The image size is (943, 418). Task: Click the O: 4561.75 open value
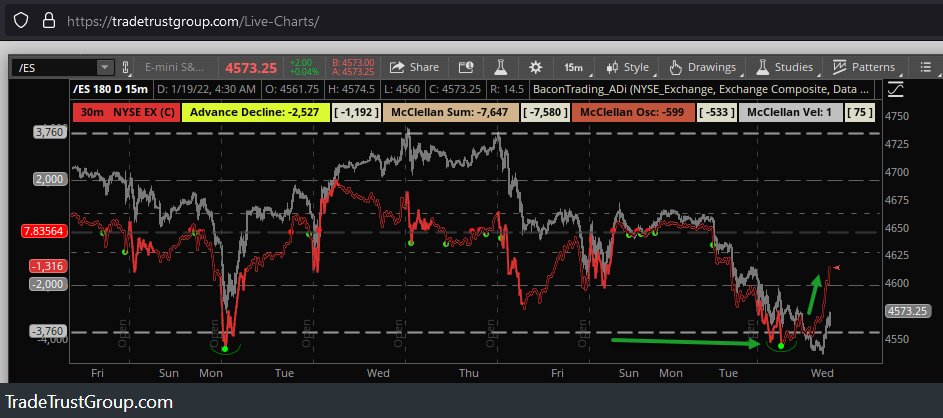[293, 90]
